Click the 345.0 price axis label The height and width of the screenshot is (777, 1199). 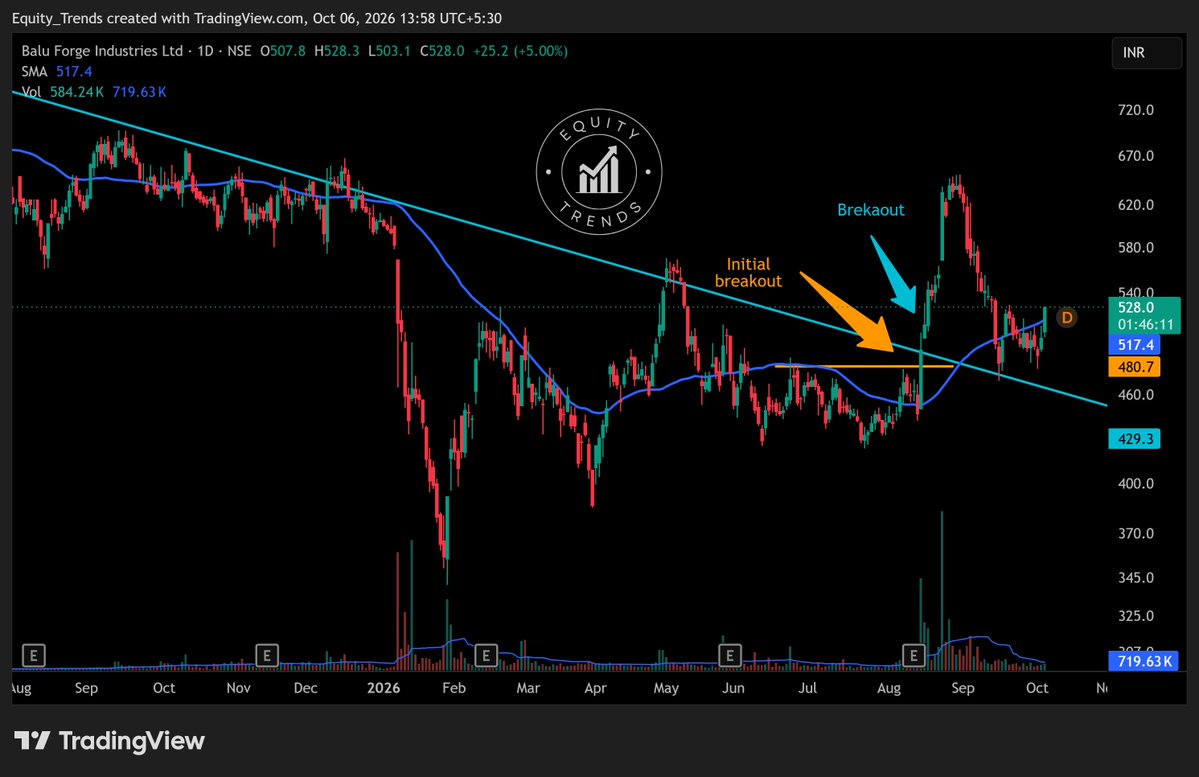click(1136, 577)
